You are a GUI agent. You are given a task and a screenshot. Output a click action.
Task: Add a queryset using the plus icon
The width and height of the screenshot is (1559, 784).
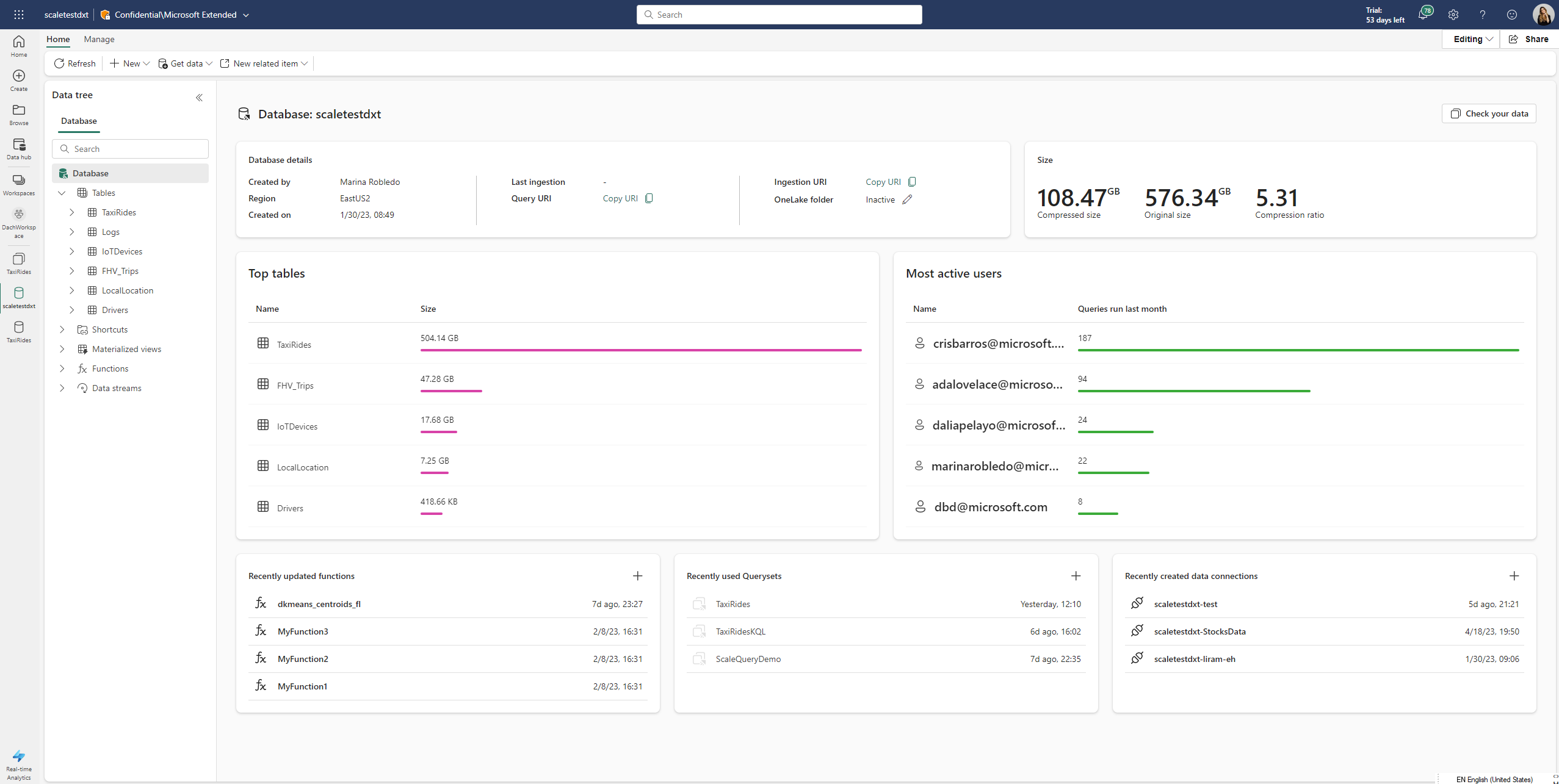(1075, 575)
